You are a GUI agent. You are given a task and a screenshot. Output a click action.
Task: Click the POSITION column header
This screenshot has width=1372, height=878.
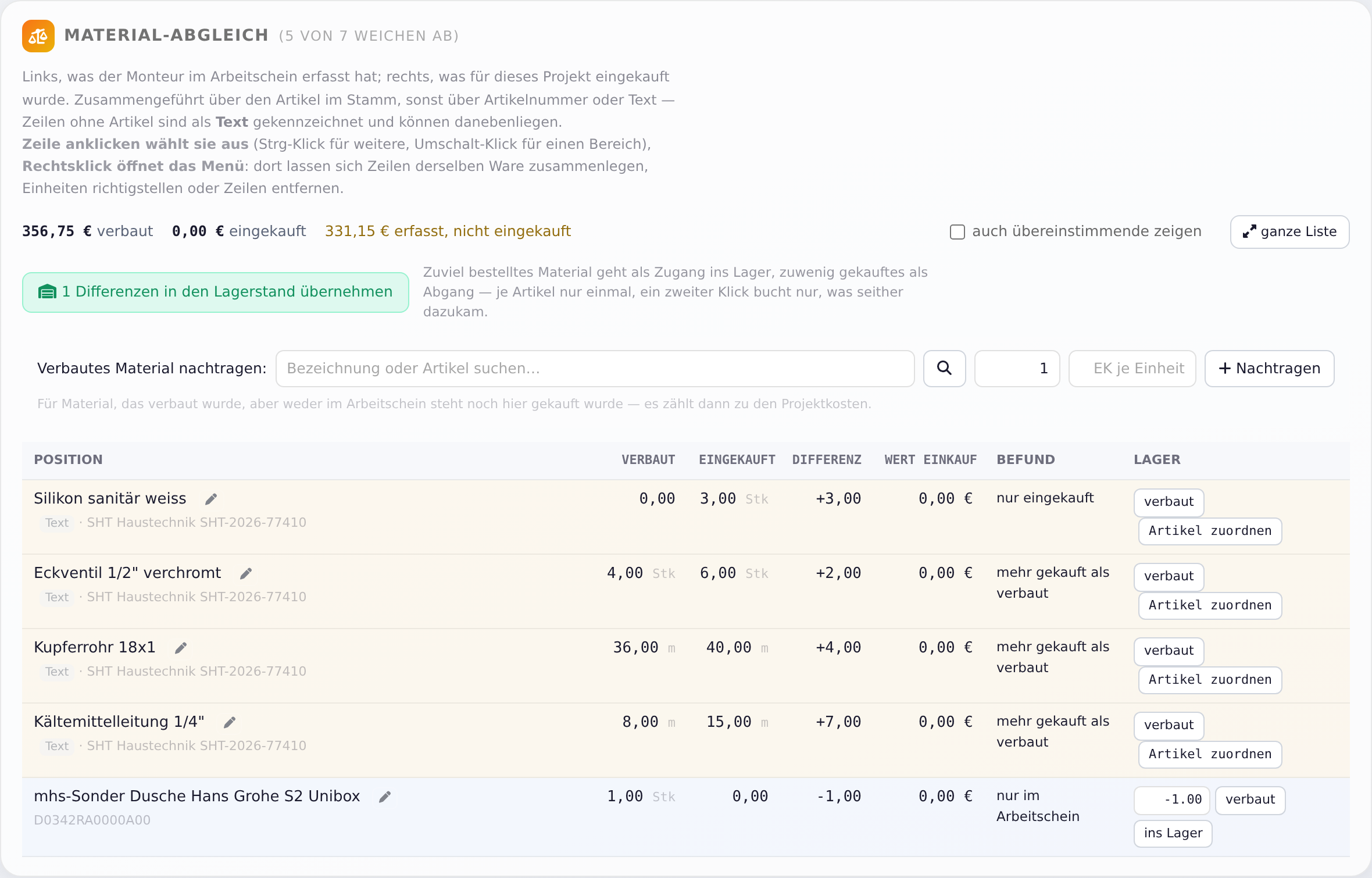tap(68, 459)
